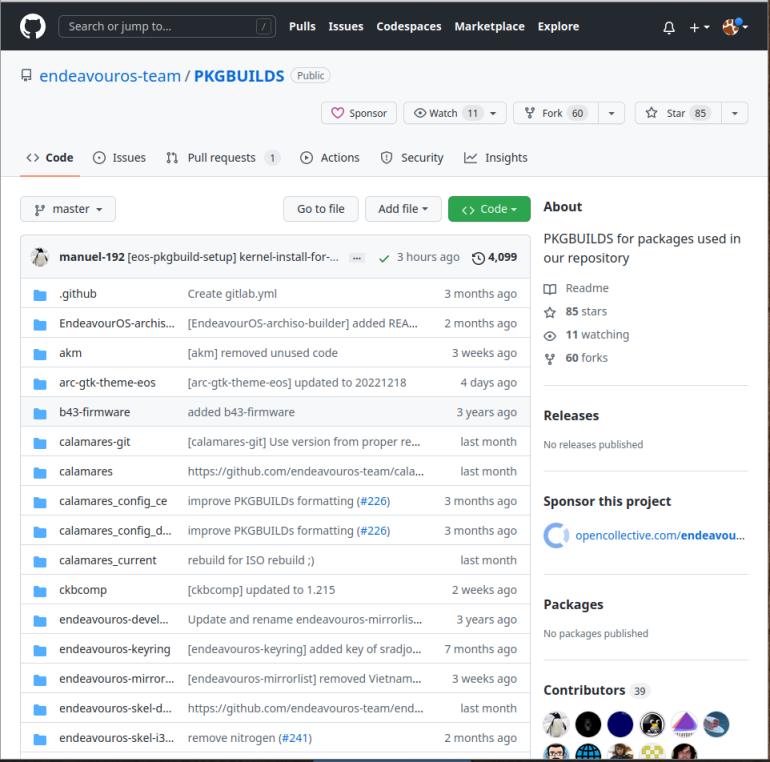
Task: Click the purple triangle contributor avatar
Action: coord(685,724)
